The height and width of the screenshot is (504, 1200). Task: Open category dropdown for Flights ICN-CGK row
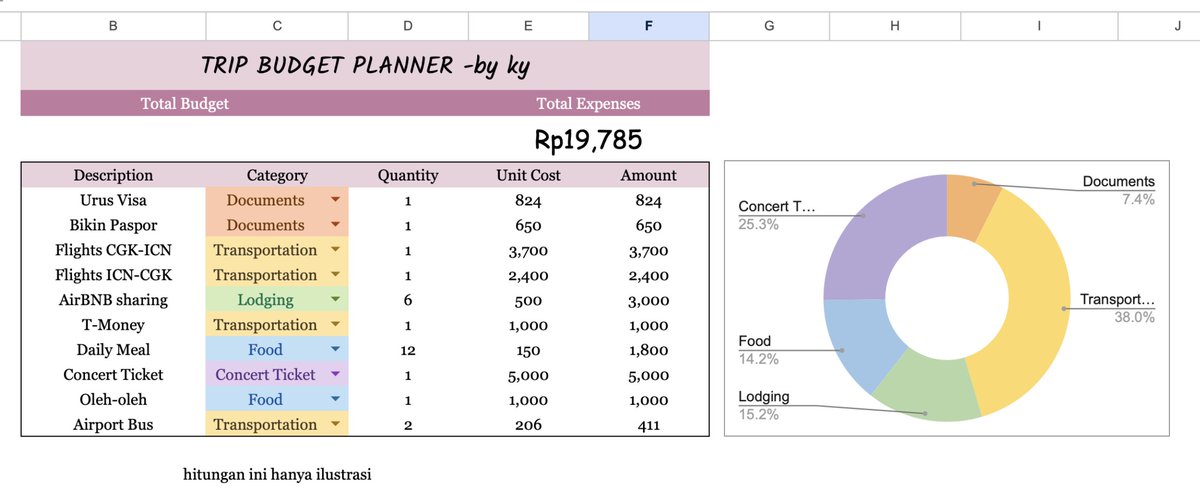click(x=335, y=275)
